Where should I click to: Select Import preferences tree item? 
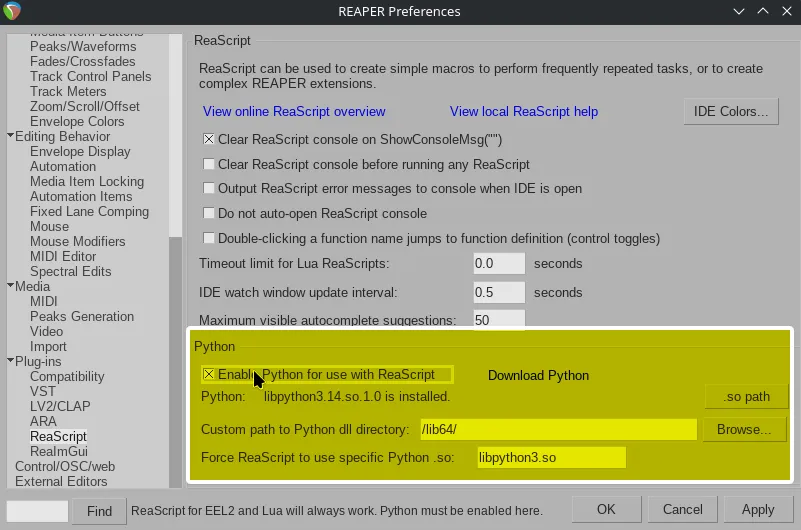point(48,347)
